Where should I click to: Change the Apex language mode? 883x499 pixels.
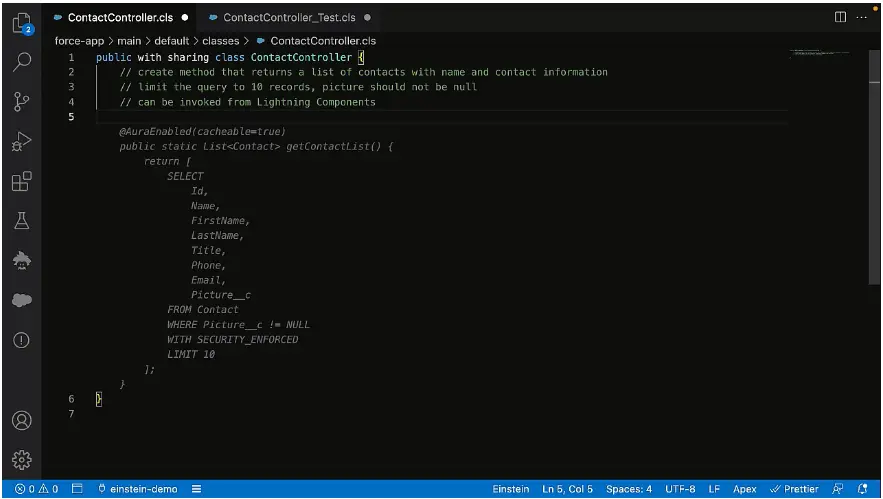coord(744,489)
